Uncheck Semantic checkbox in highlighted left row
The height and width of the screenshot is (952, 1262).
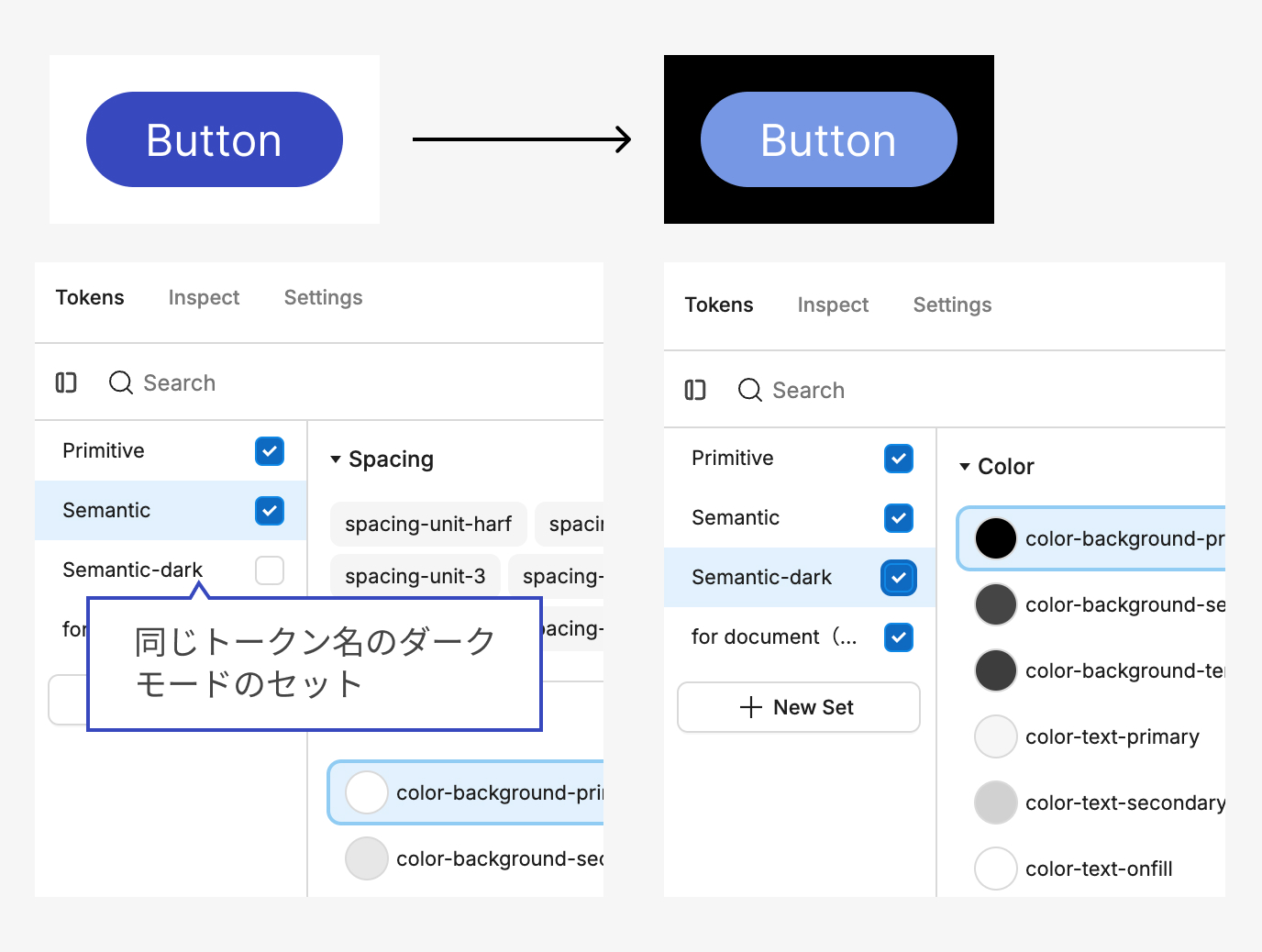point(270,511)
